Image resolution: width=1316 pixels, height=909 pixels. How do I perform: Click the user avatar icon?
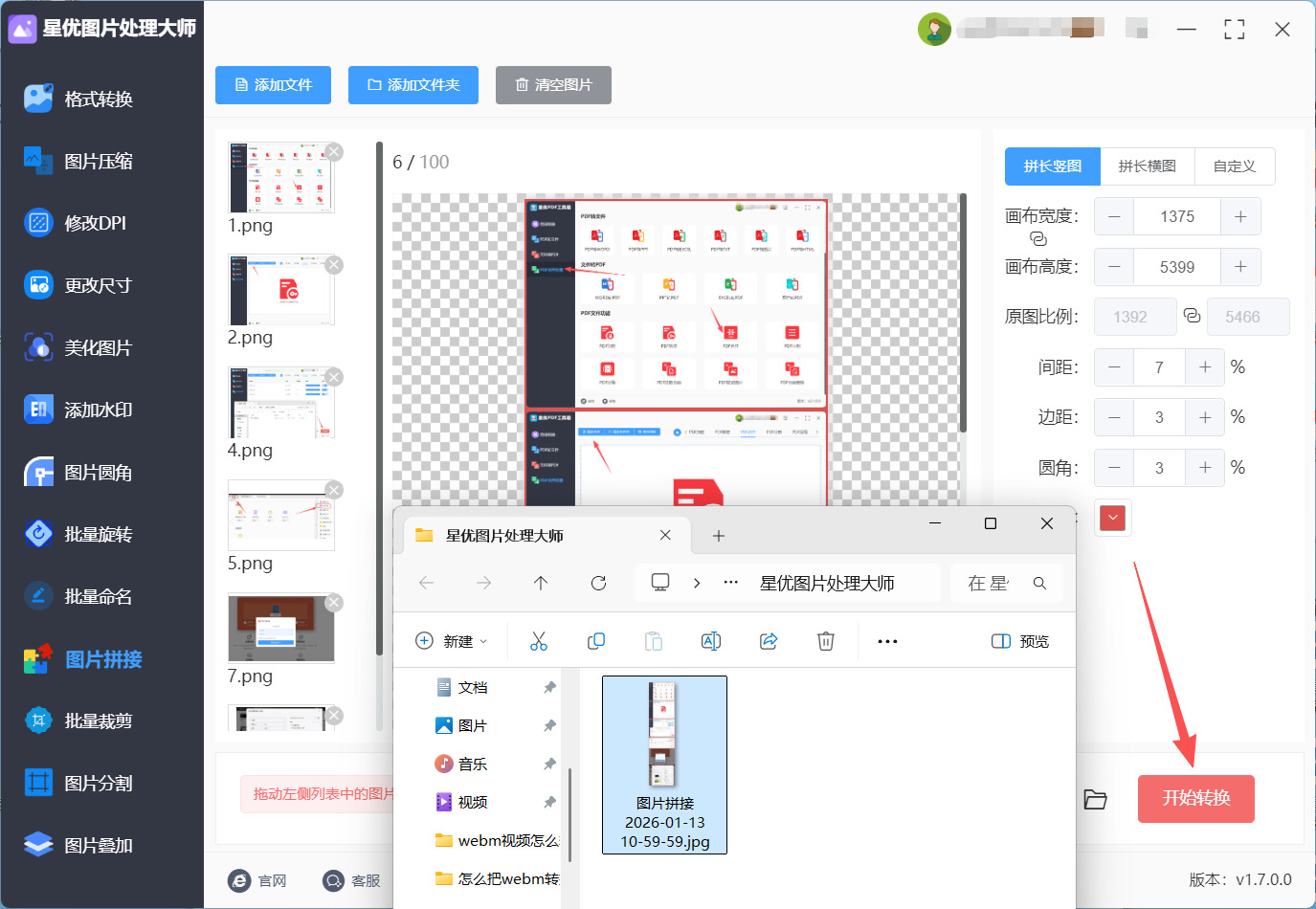point(934,30)
